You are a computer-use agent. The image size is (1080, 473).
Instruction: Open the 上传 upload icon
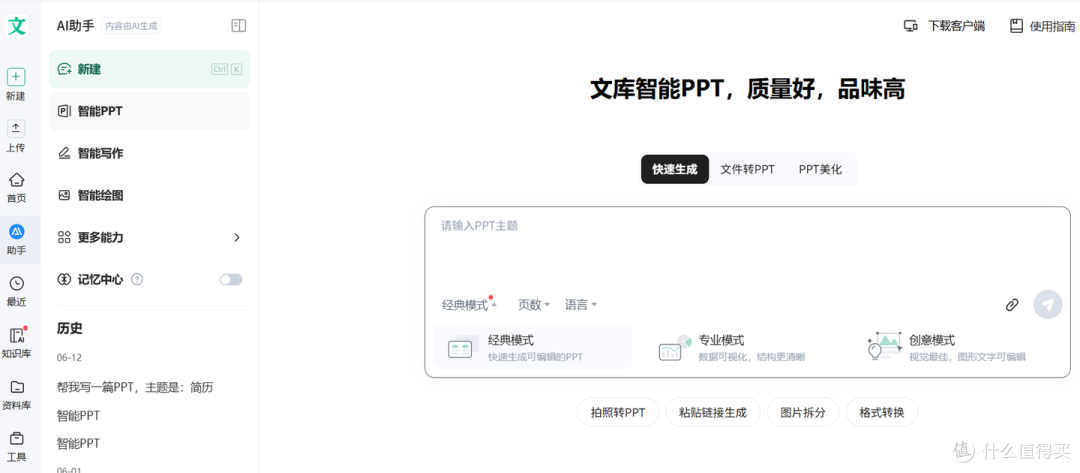point(16,128)
